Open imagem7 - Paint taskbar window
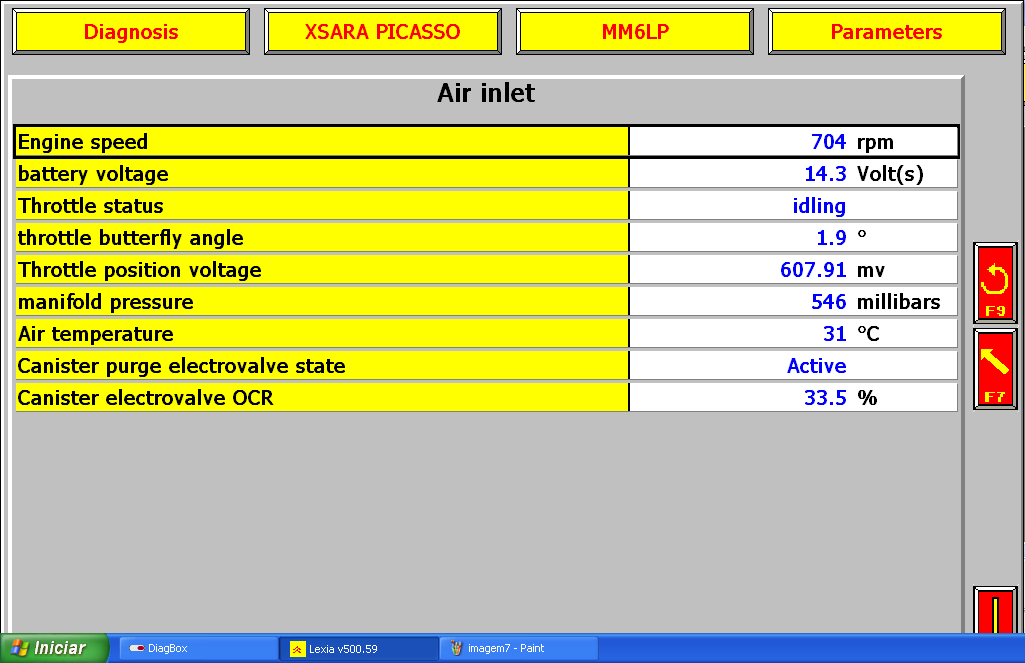 pos(518,648)
